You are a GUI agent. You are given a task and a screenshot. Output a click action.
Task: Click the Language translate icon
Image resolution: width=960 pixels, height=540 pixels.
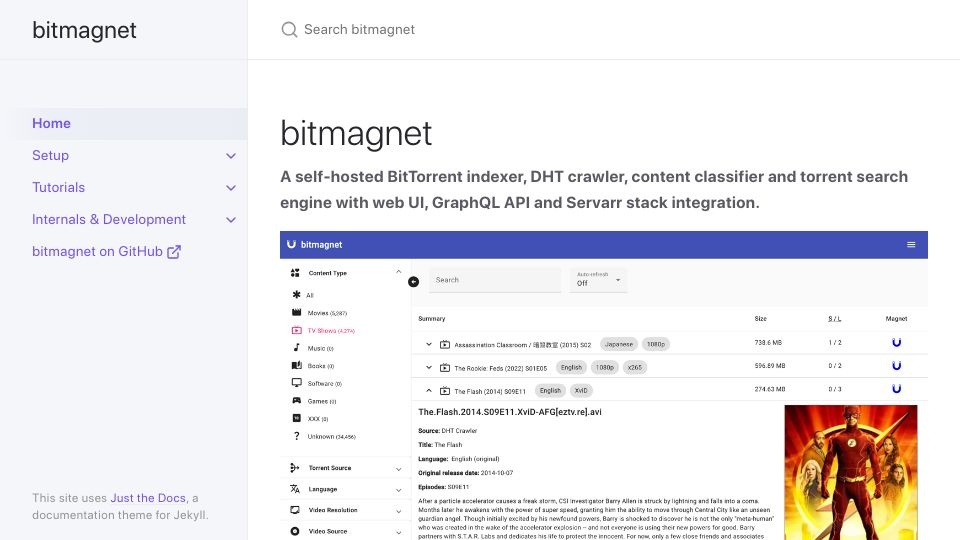point(294,489)
